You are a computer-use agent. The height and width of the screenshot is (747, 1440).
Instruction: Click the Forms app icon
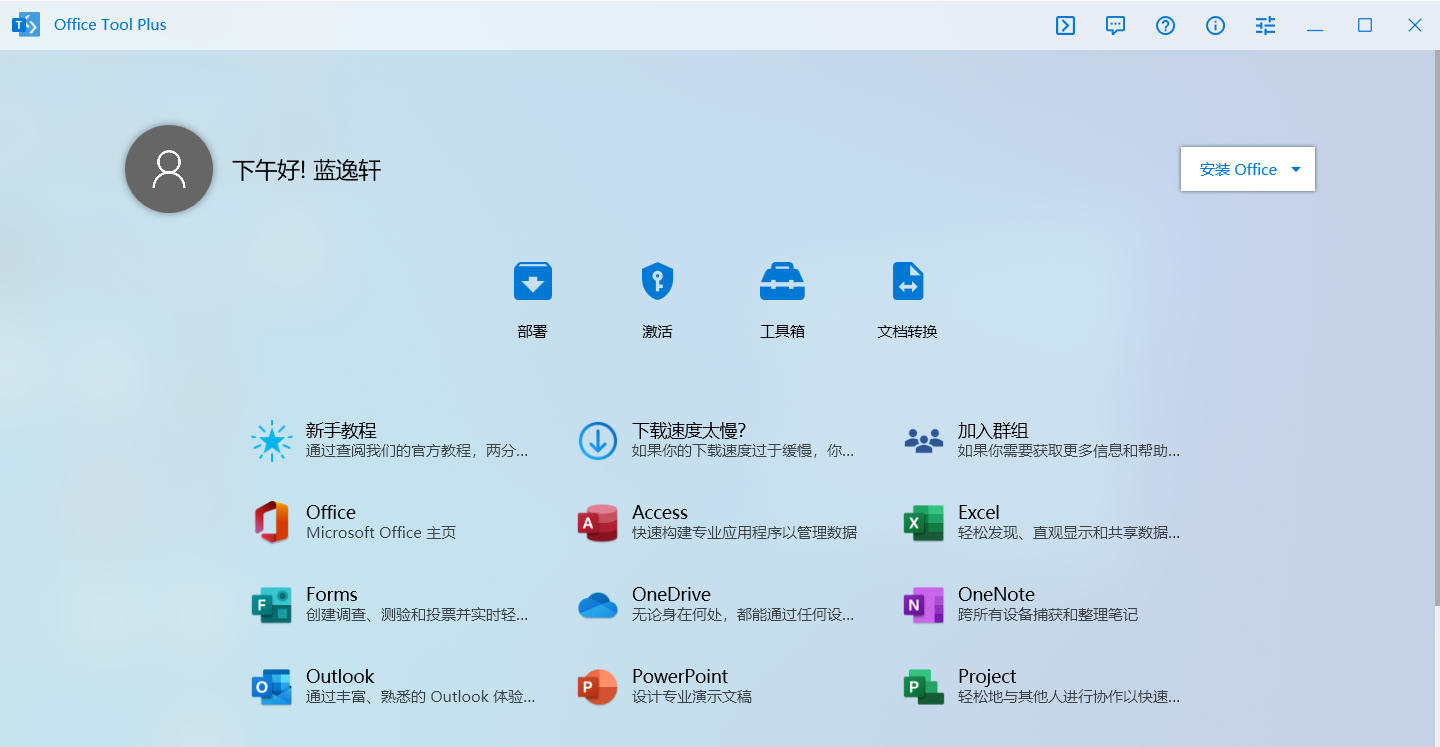pos(271,605)
